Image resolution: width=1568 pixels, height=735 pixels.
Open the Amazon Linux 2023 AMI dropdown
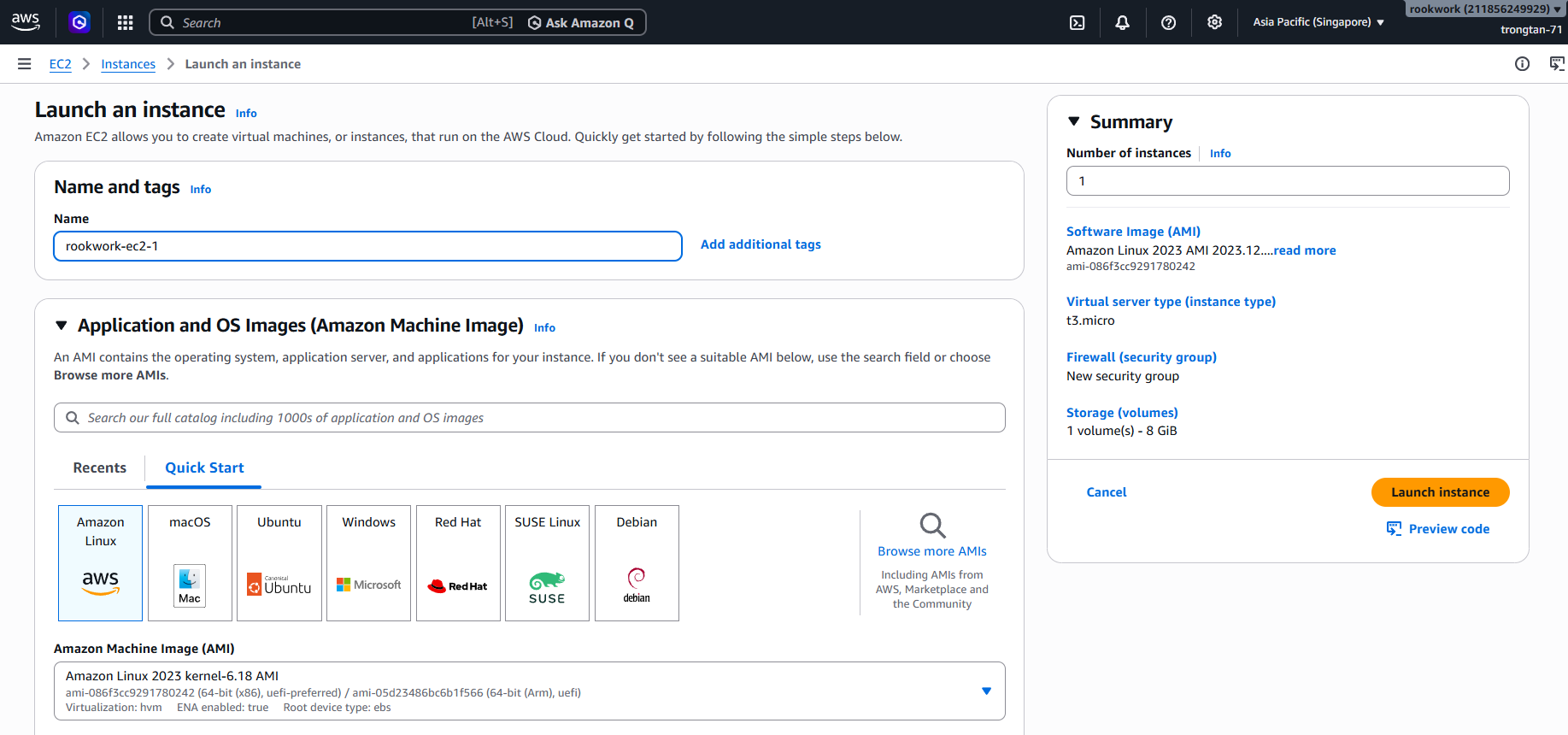(530, 691)
